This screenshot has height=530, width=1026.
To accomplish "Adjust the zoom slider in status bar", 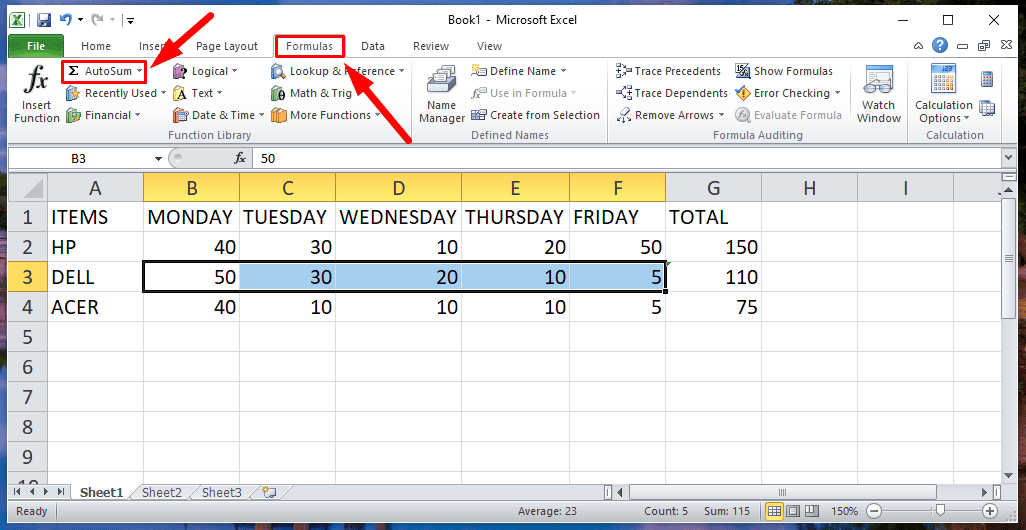I will (x=939, y=511).
